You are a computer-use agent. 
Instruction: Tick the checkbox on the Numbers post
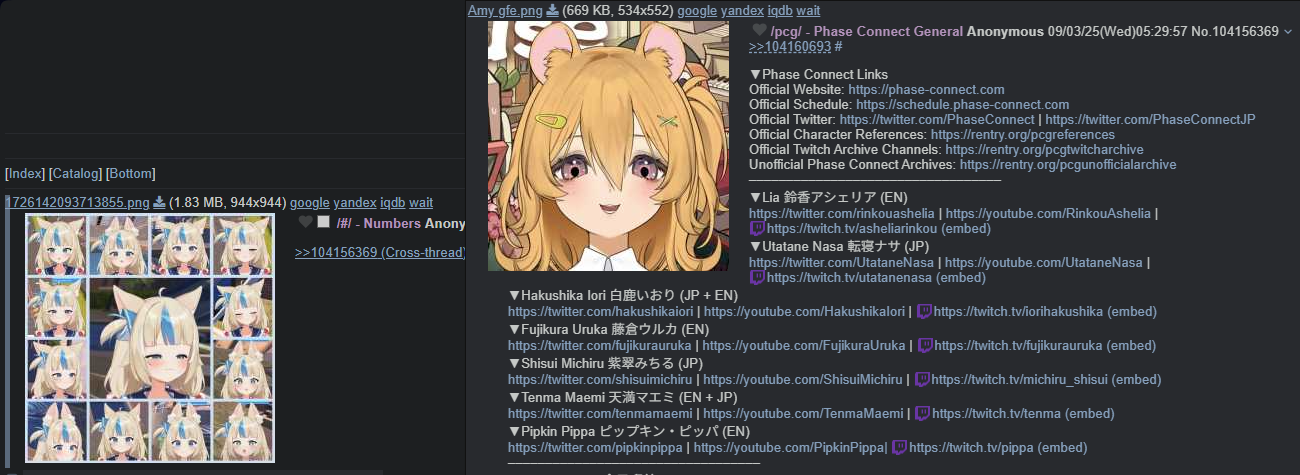pos(324,223)
